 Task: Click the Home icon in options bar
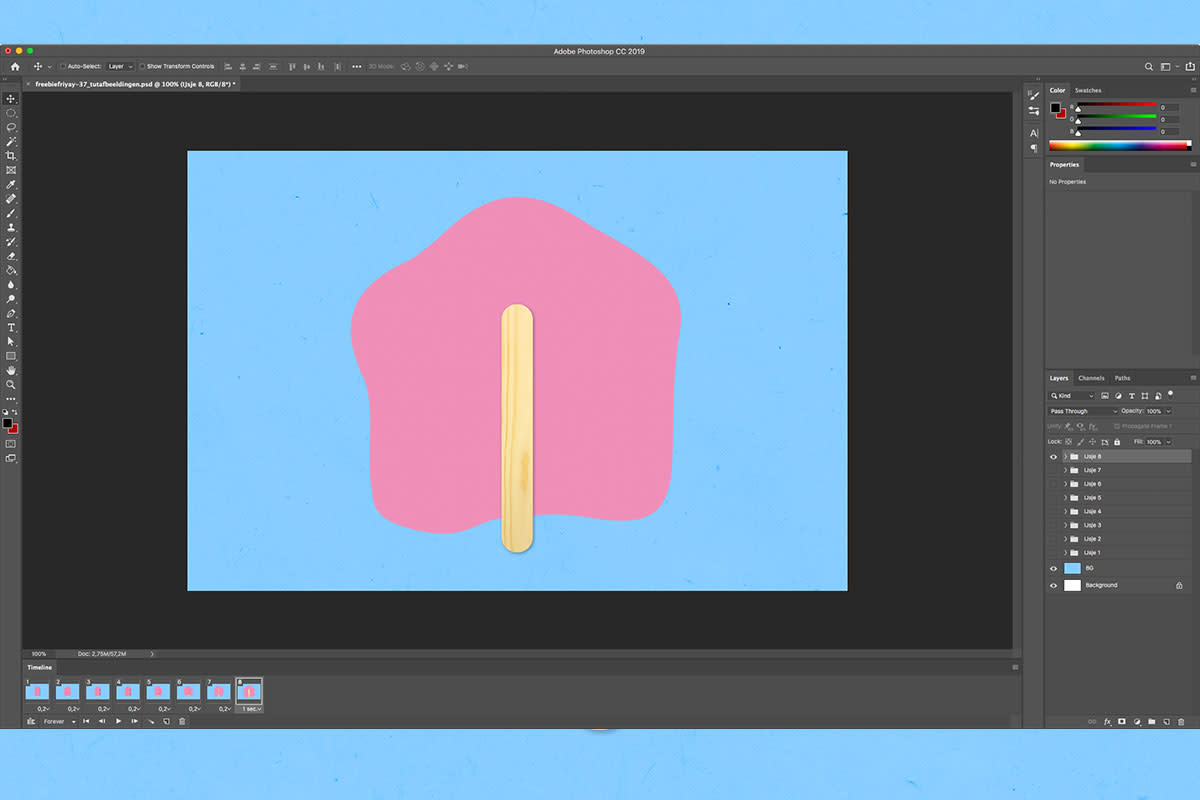click(x=15, y=66)
